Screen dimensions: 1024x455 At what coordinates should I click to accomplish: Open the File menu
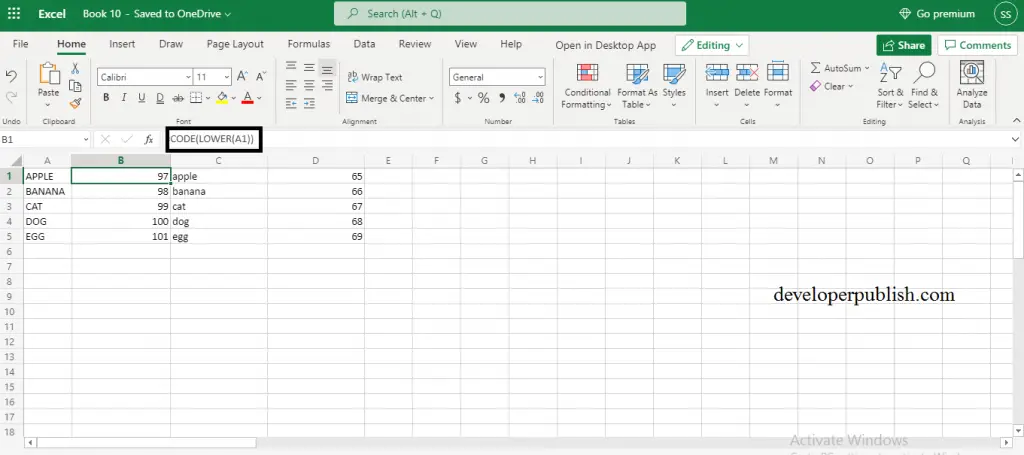pyautogui.click(x=21, y=44)
